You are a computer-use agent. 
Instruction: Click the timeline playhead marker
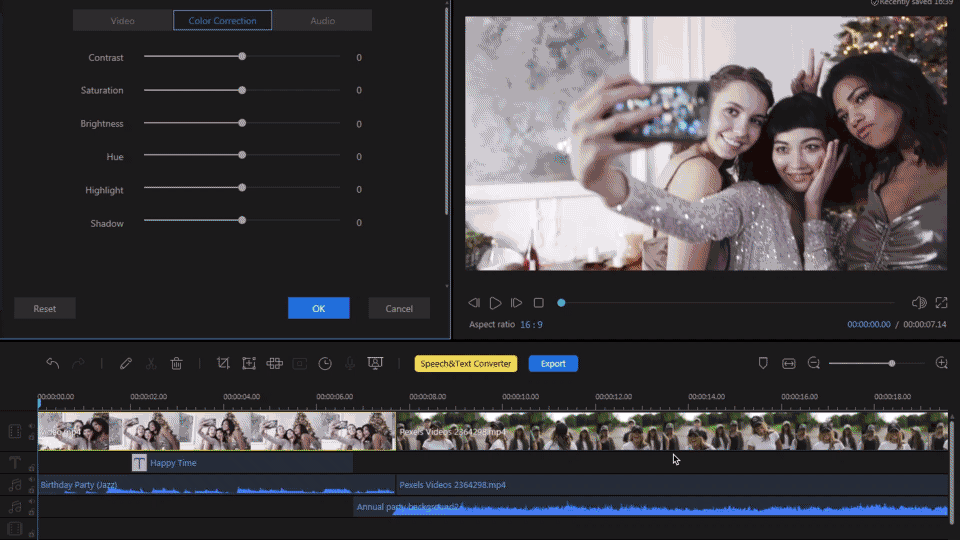39,403
